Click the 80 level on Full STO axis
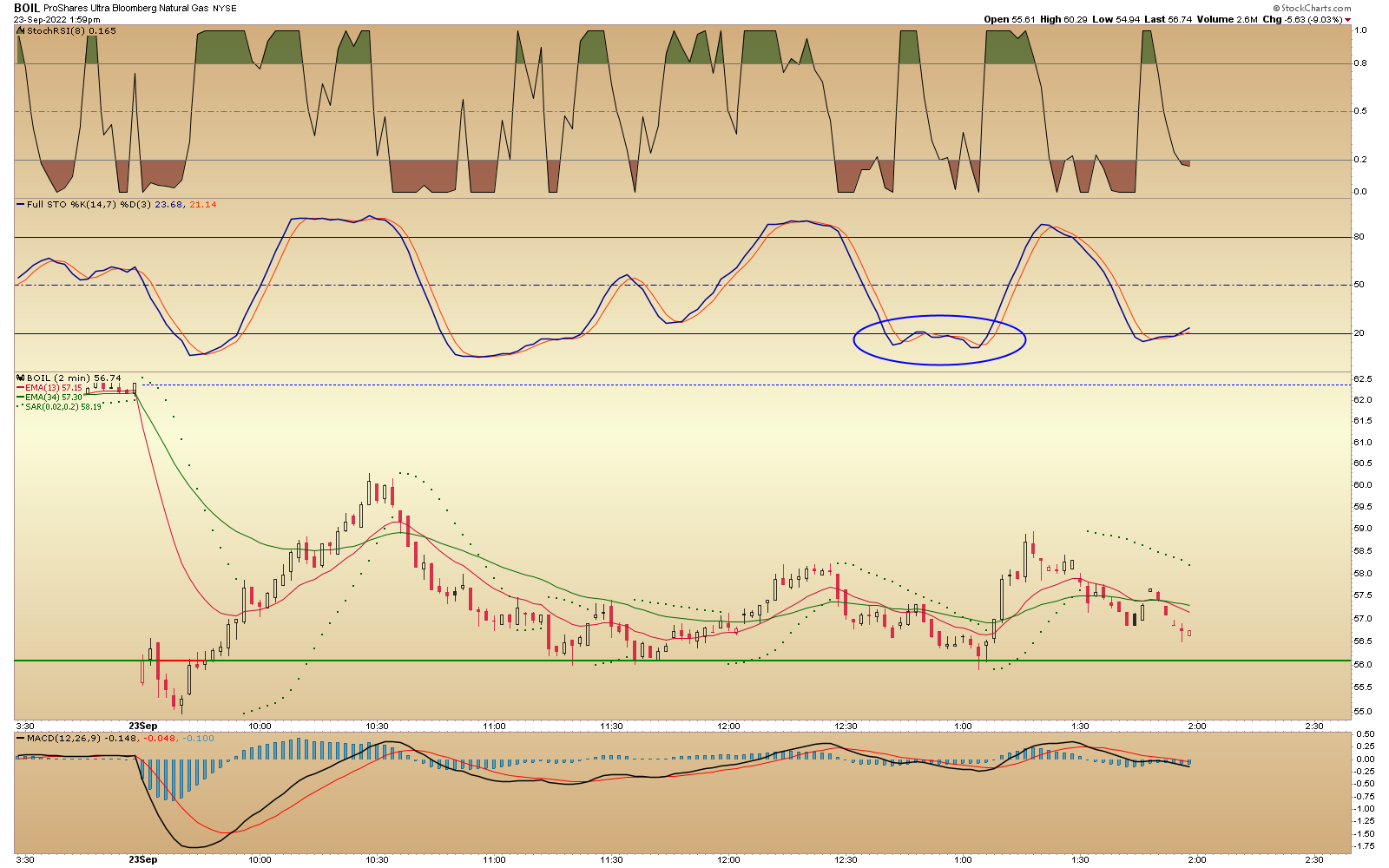Image resolution: width=1389 pixels, height=868 pixels. 1359,236
